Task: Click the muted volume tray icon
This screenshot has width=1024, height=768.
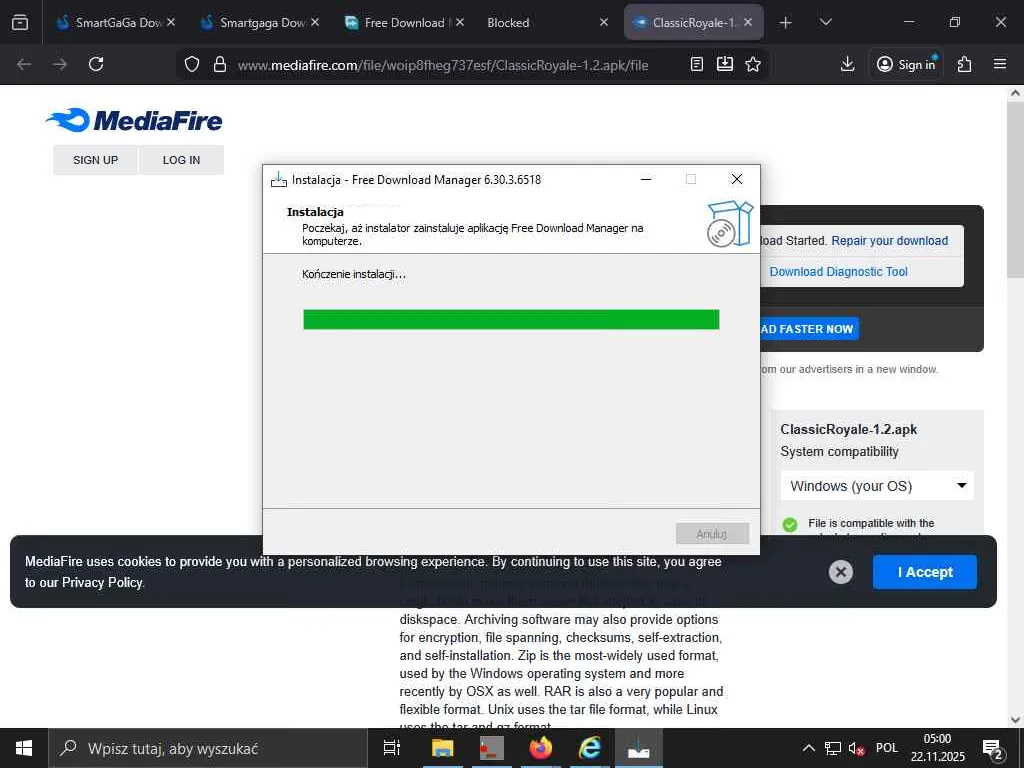Action: (856, 748)
